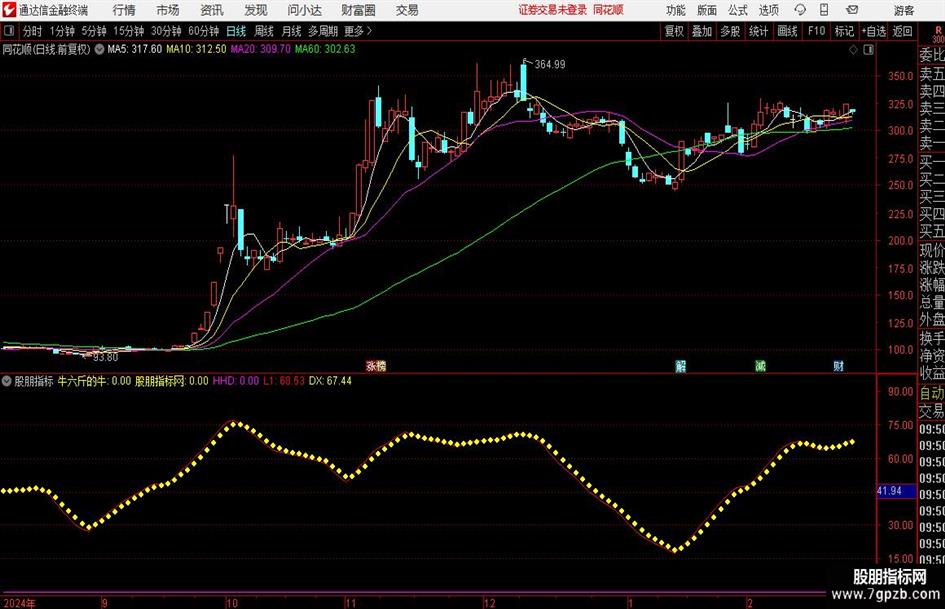Switch to the 分时 chart tab
This screenshot has height=609, width=945.
click(x=33, y=31)
